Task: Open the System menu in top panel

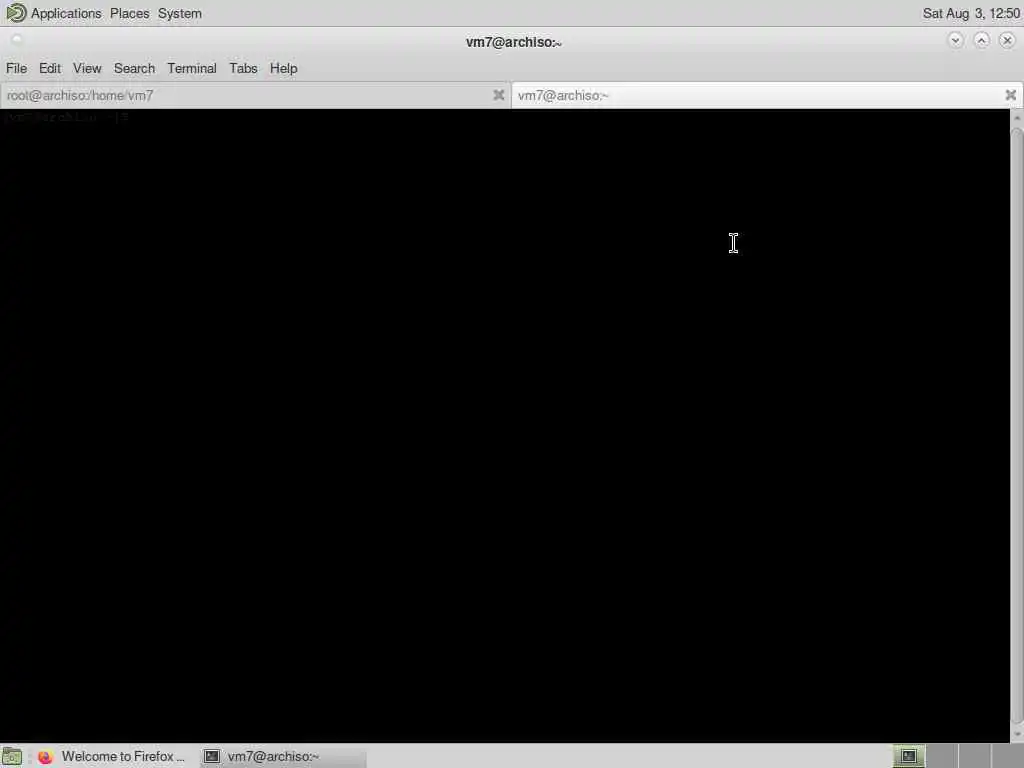Action: point(180,13)
